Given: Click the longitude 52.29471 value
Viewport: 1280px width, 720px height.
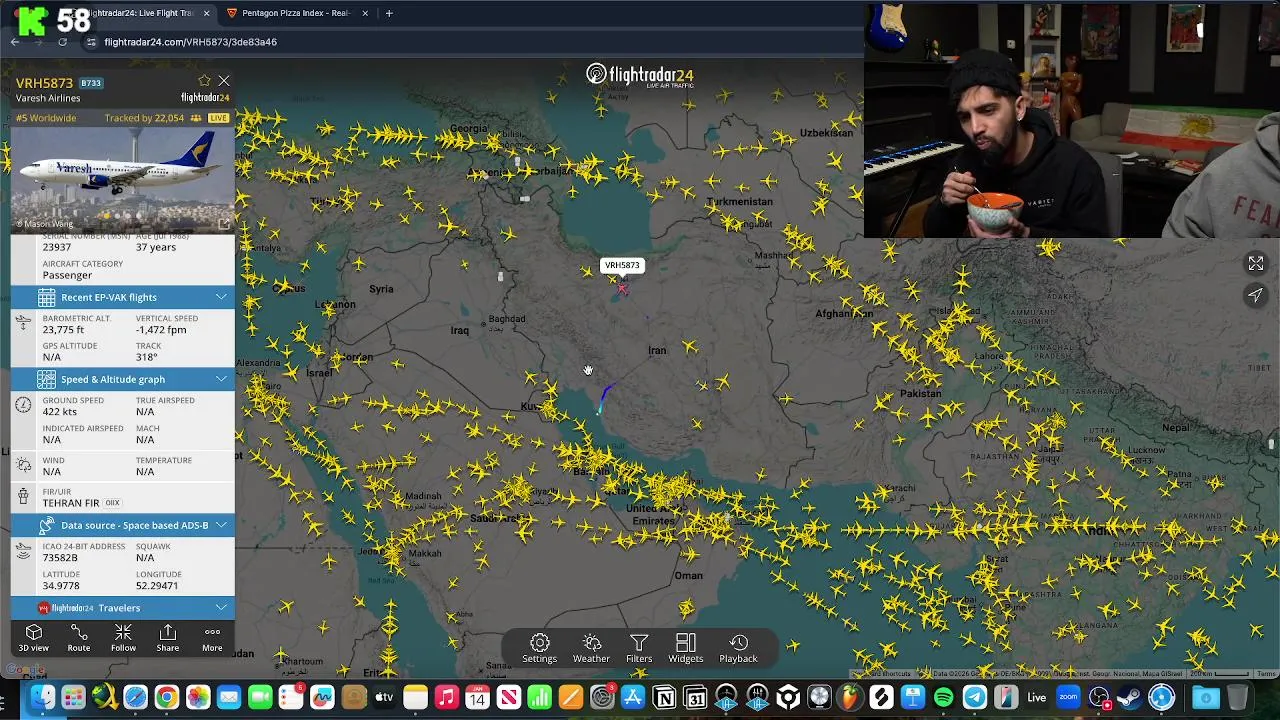Looking at the screenshot, I should pos(157,586).
